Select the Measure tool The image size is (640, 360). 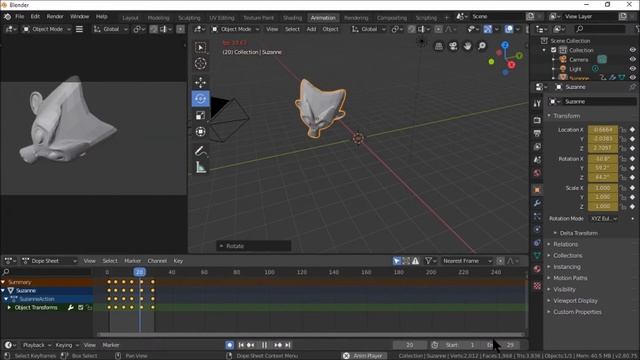pos(200,167)
